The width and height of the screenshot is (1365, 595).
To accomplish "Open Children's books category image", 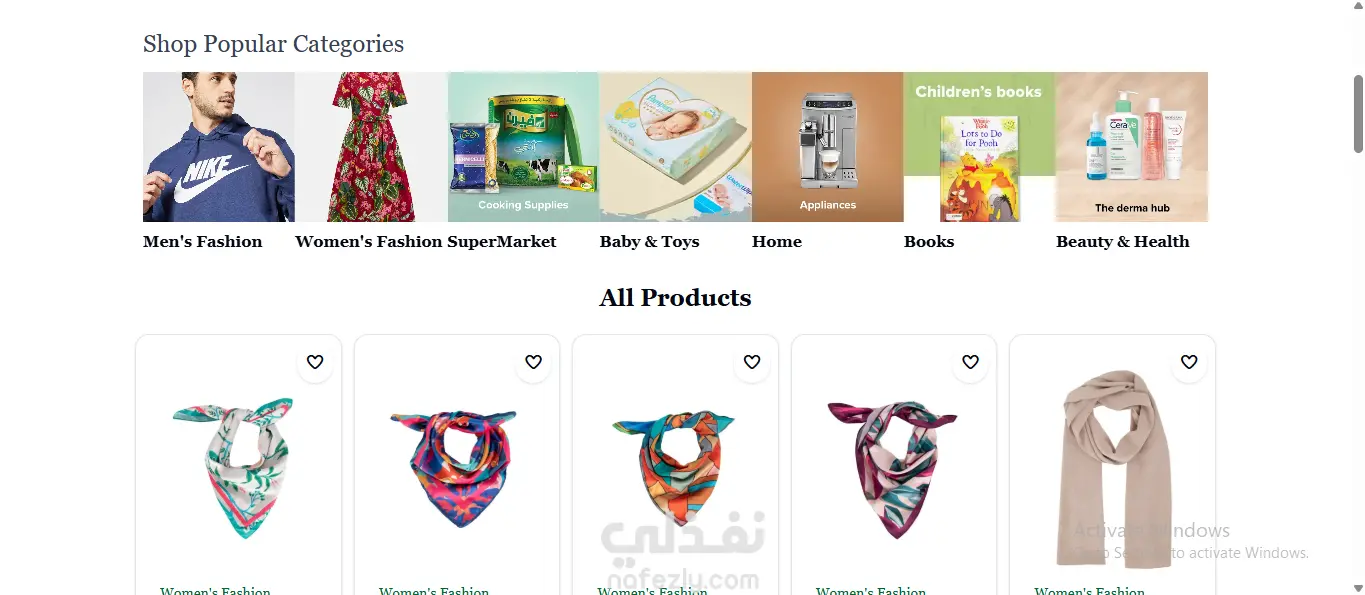I will click(x=980, y=147).
